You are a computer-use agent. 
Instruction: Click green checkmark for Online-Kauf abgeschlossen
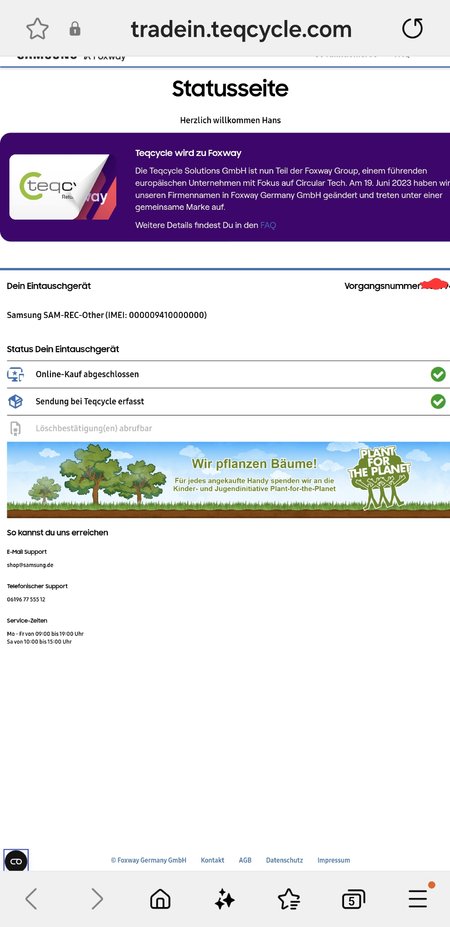[438, 374]
